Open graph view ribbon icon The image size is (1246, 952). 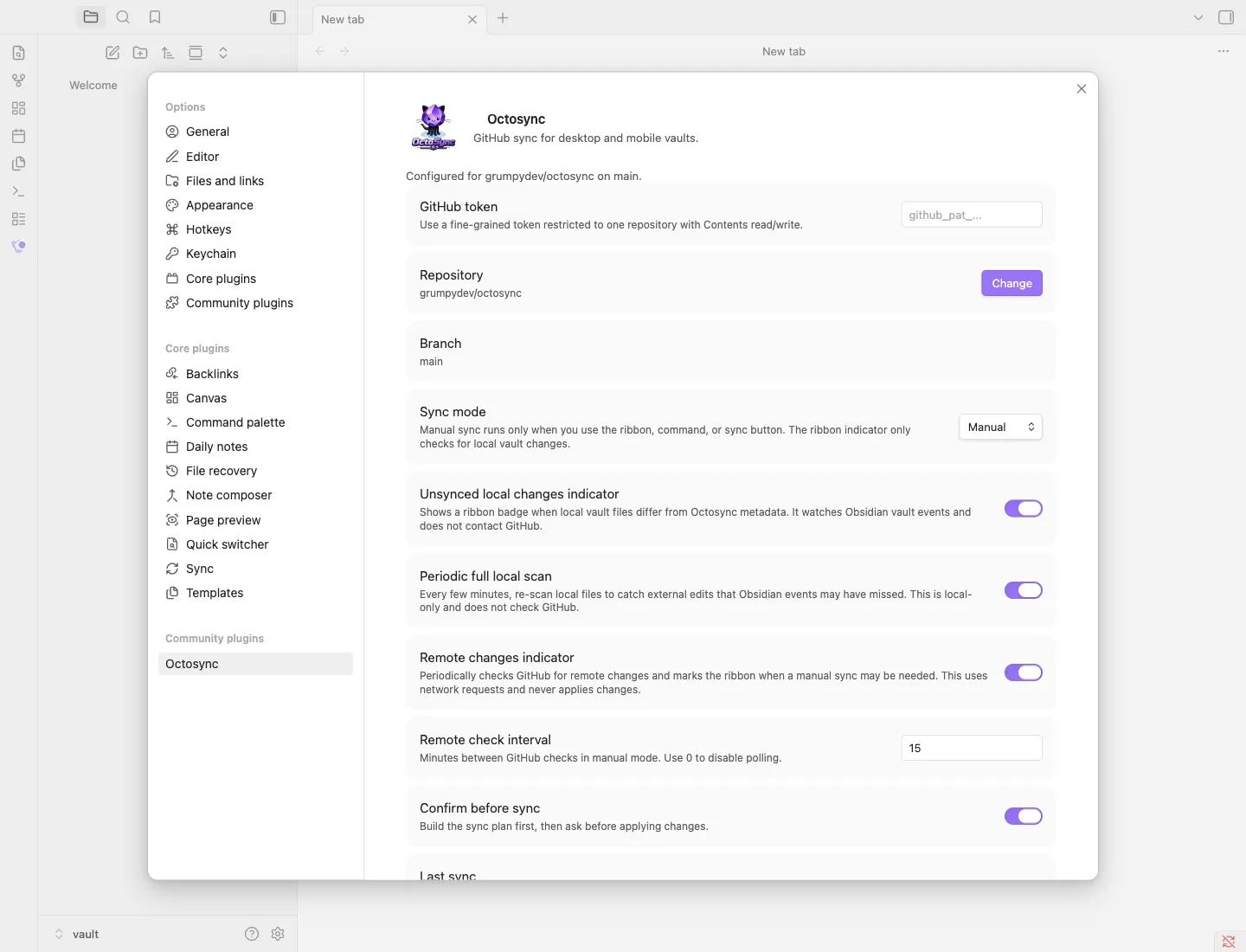(x=18, y=80)
